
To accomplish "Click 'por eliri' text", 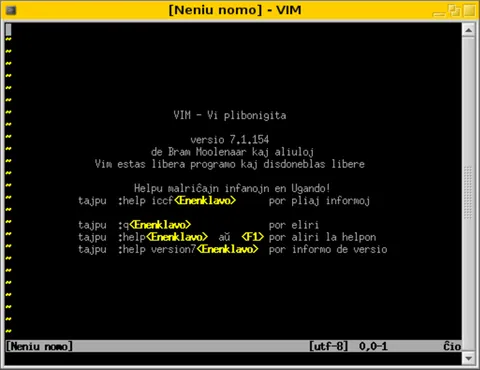I will (294, 225).
